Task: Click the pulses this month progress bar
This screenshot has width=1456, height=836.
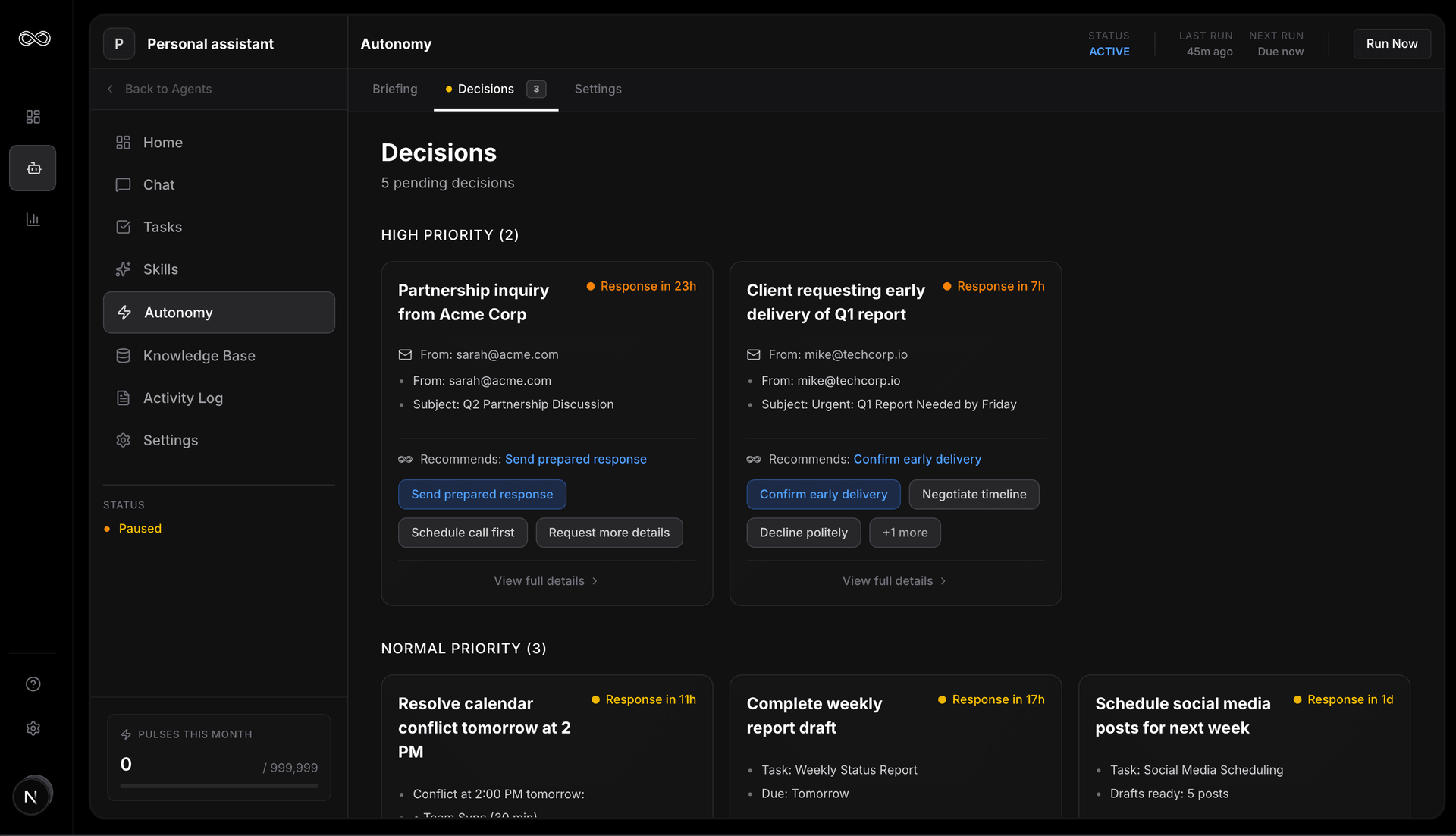Action: click(218, 787)
